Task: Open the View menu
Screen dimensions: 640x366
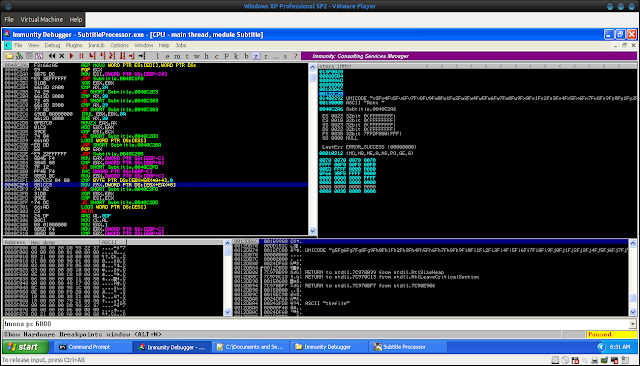Action: point(33,45)
